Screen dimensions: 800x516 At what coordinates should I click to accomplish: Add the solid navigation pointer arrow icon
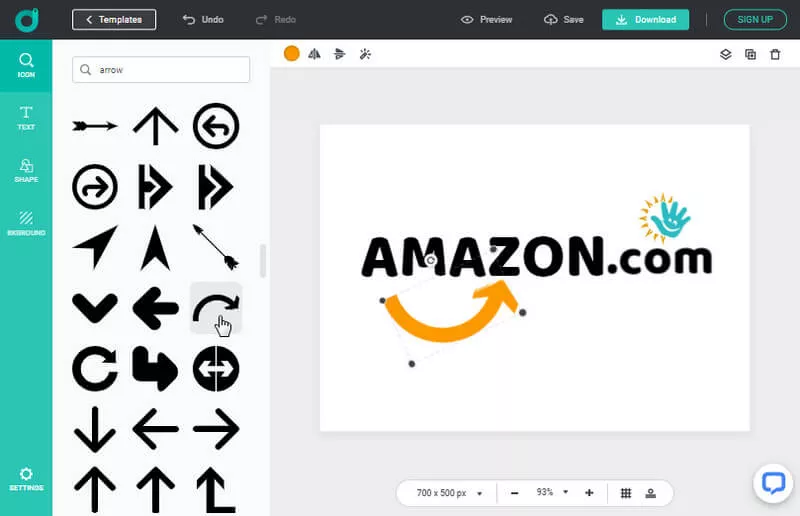coord(95,247)
